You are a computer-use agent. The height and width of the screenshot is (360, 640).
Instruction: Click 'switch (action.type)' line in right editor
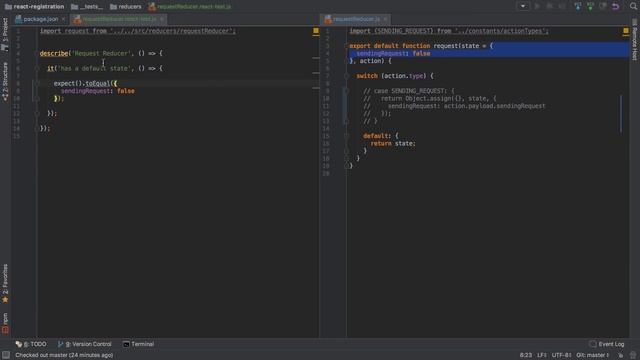(395, 76)
